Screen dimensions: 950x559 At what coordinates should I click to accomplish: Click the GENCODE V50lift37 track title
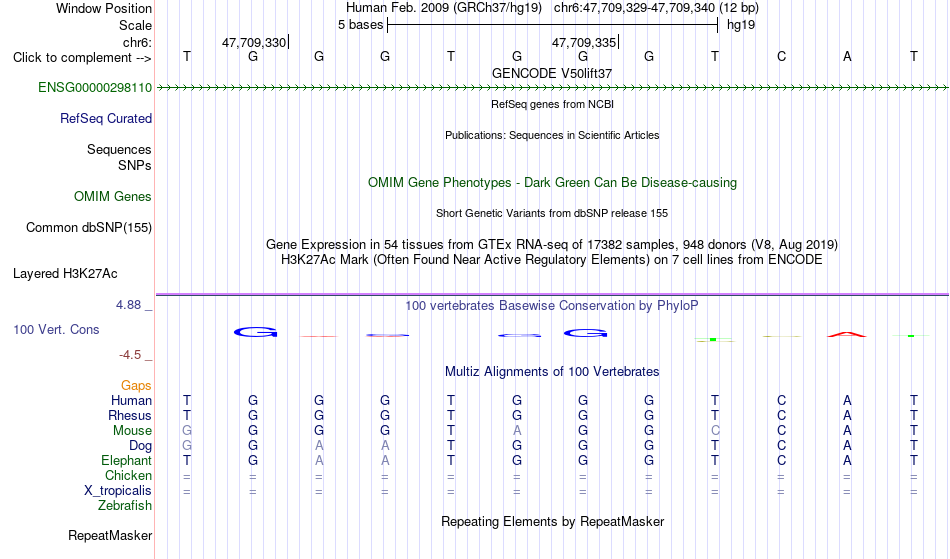pos(552,73)
